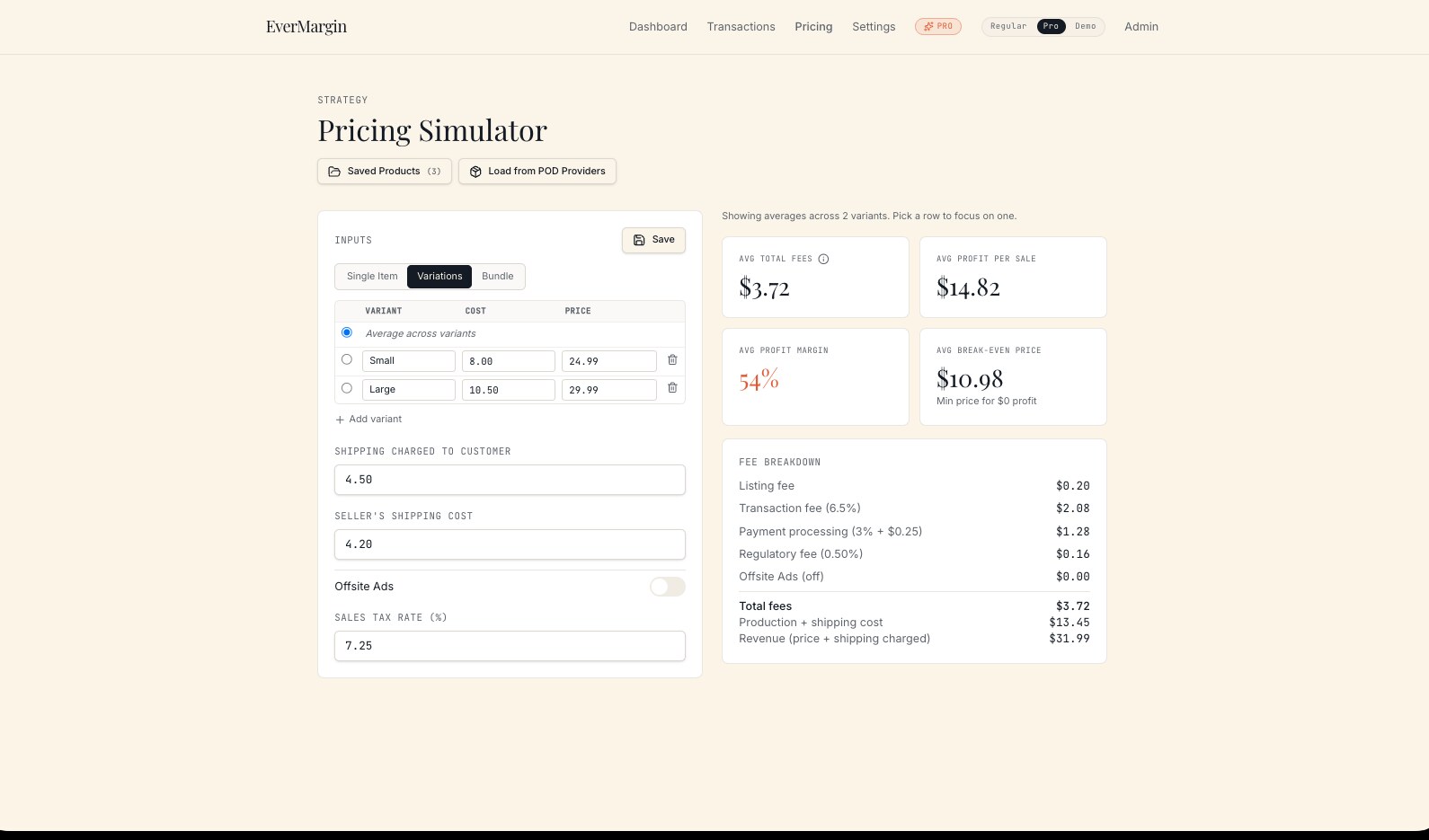Click the Small cost field 8.00

click(509, 361)
